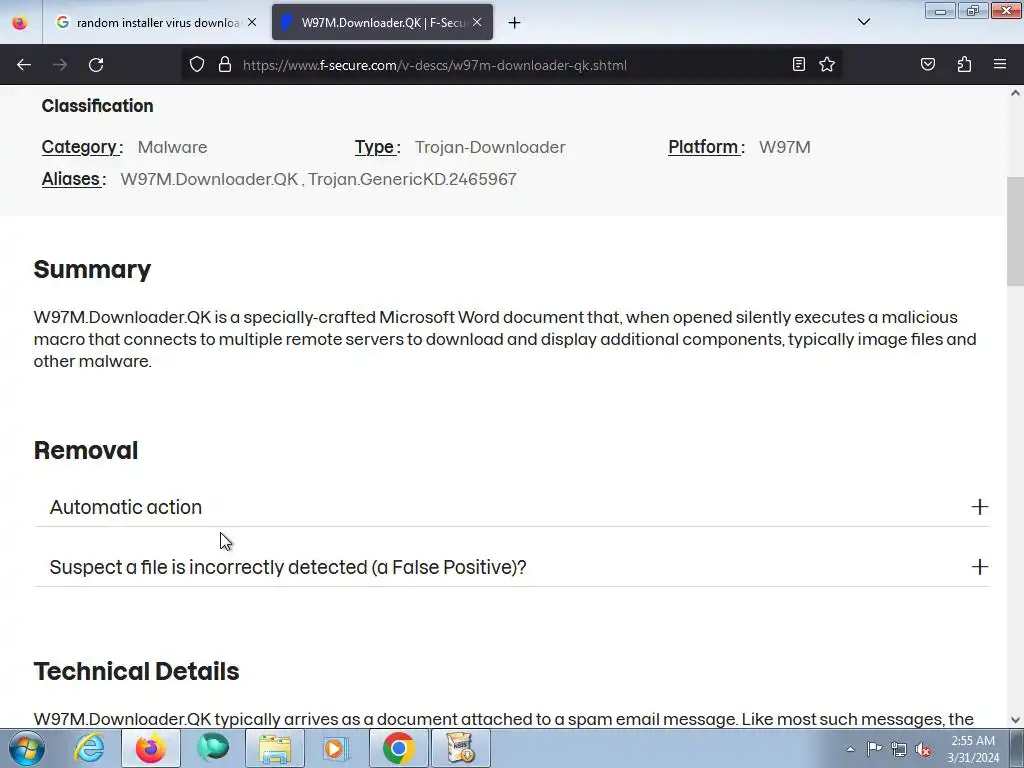Screen dimensions: 1024x768
Task: Expand the False Positive section
Action: [x=512, y=567]
